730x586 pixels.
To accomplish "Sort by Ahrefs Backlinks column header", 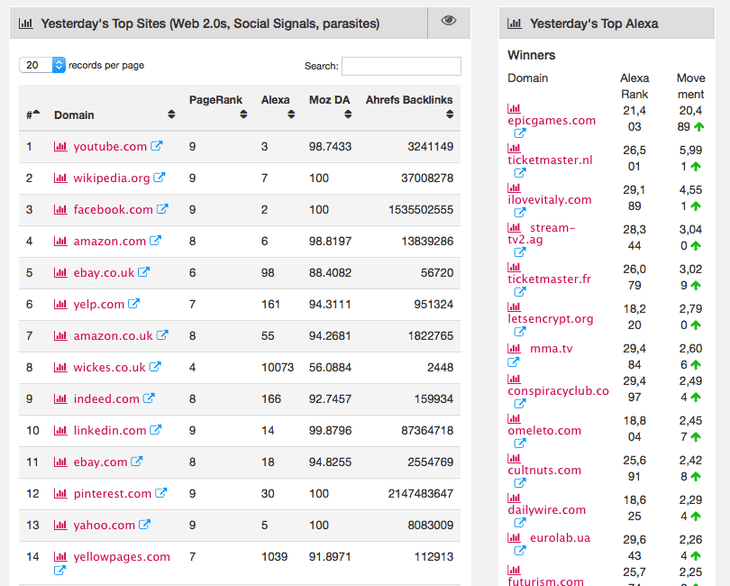I will [x=409, y=107].
